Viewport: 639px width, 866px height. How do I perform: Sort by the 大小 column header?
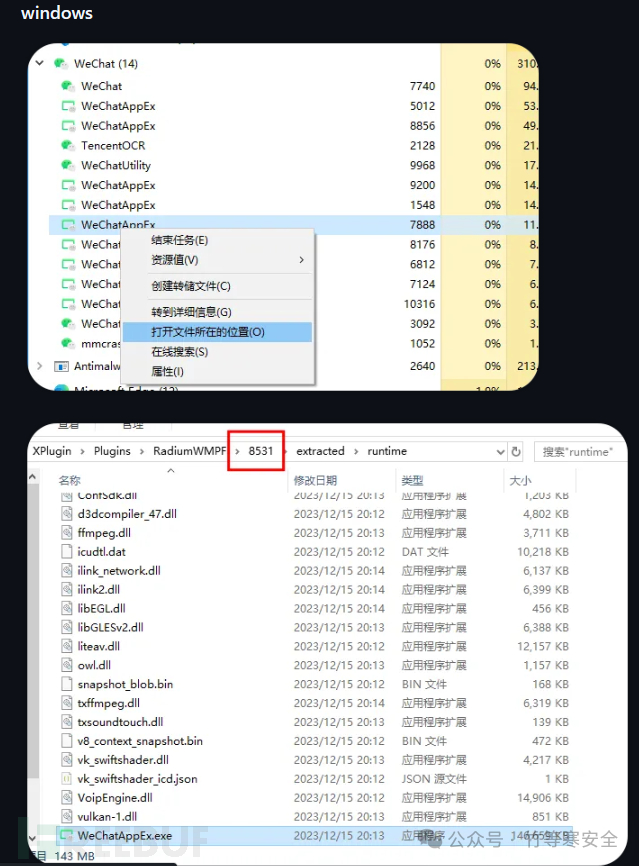click(x=520, y=480)
